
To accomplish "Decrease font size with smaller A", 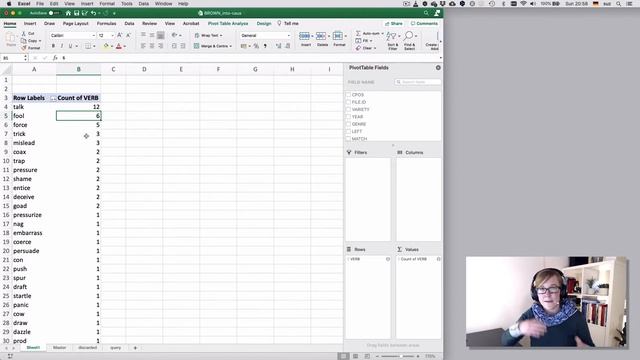I will (128, 36).
